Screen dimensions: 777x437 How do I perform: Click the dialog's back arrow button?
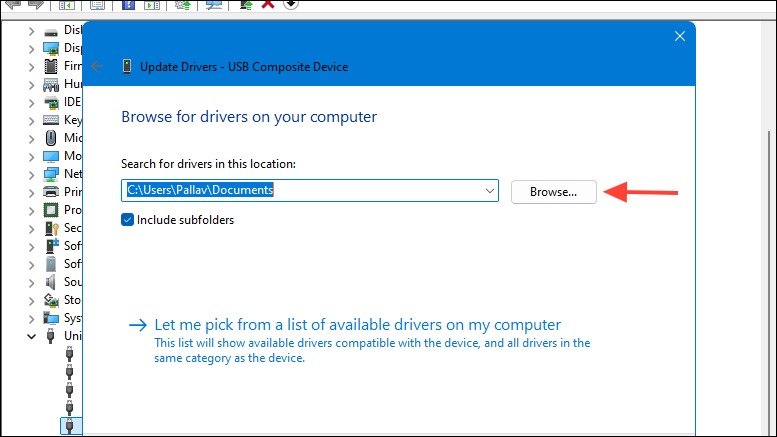click(x=97, y=66)
